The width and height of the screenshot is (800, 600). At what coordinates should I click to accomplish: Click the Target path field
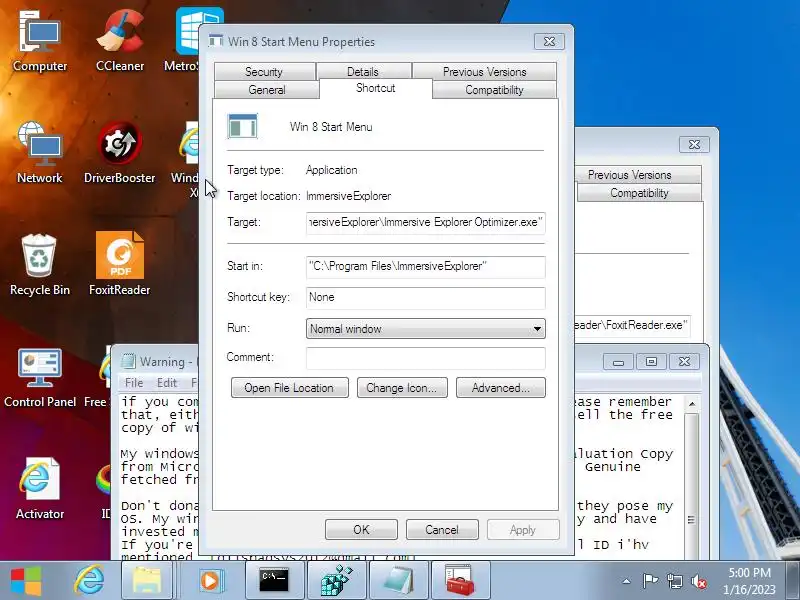[x=426, y=223]
